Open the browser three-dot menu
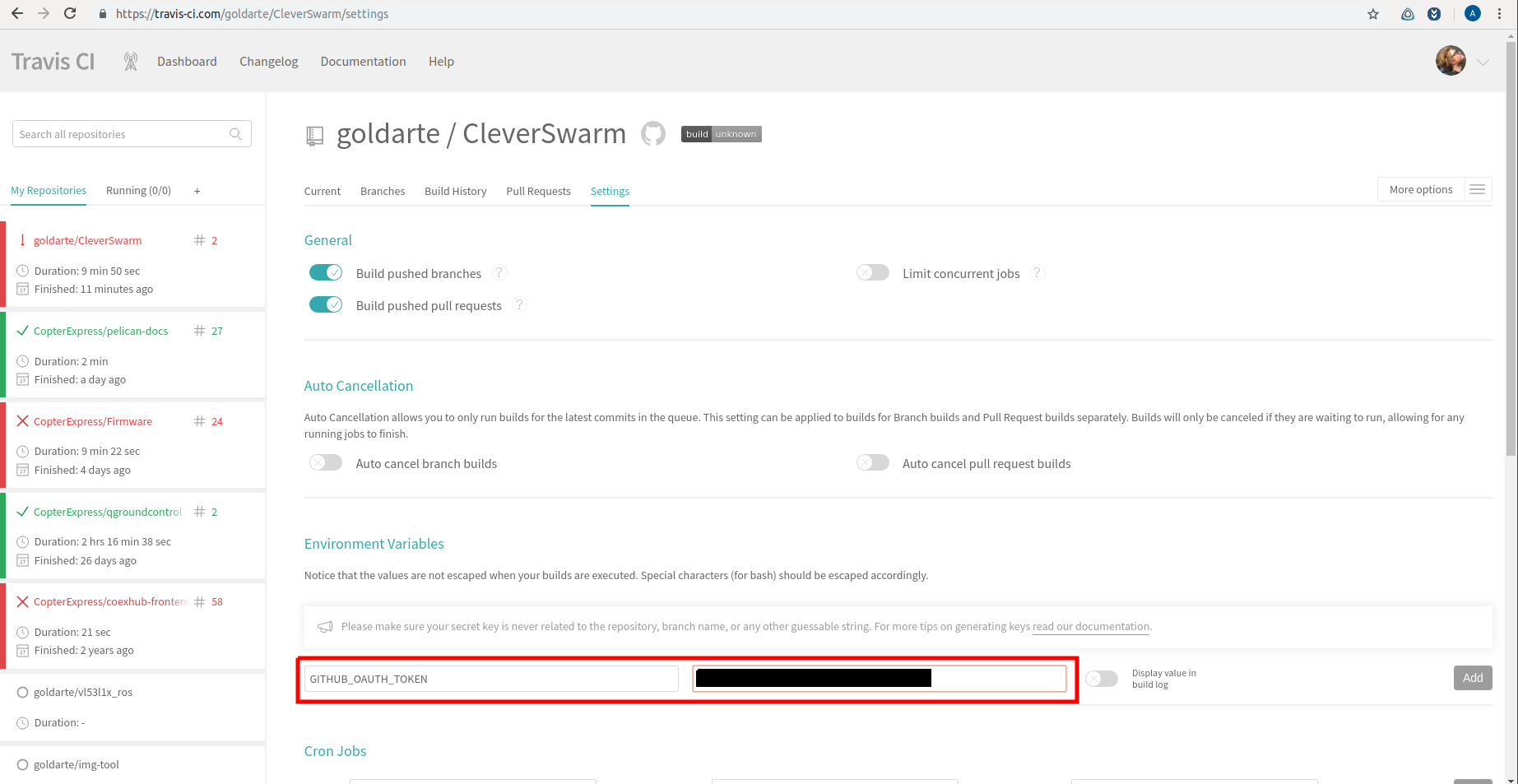 [1500, 14]
